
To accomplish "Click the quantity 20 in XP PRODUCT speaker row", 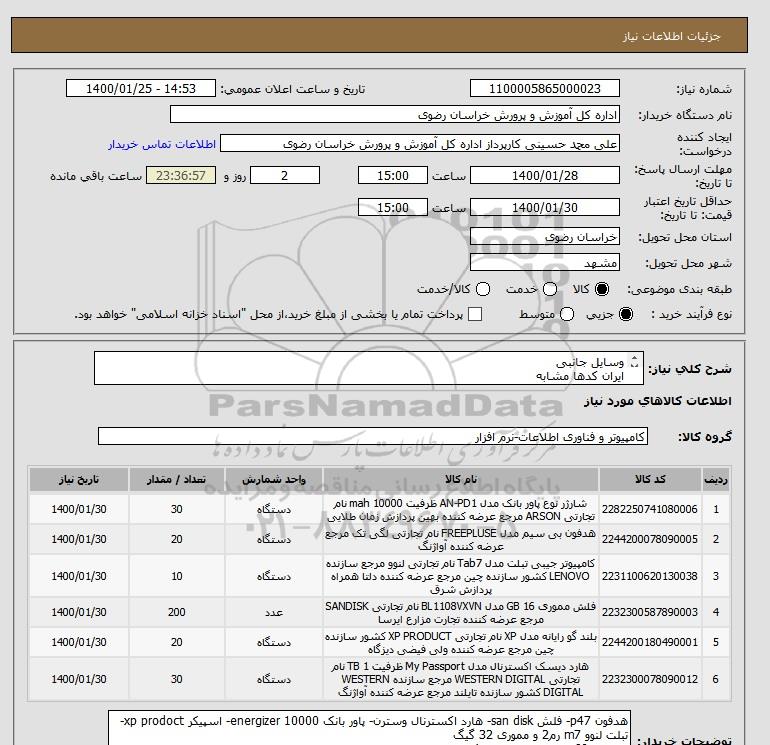I will pyautogui.click(x=177, y=642).
